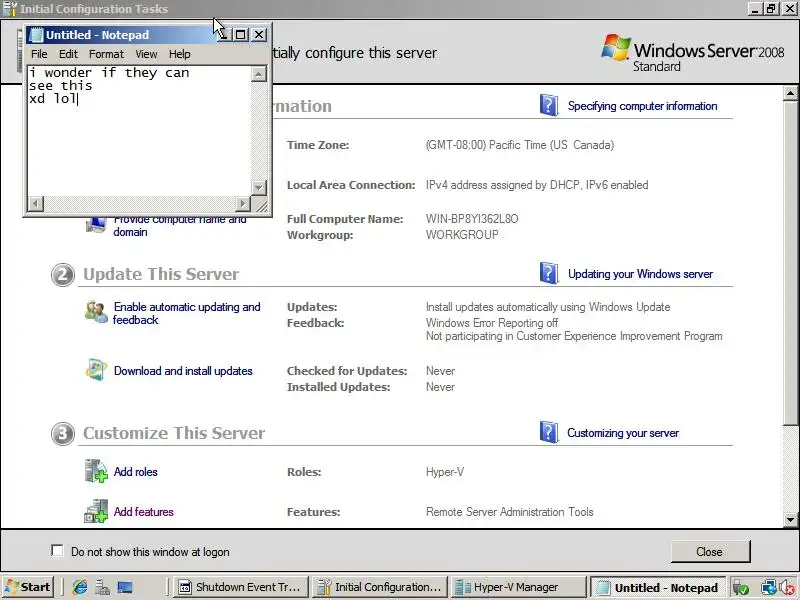The width and height of the screenshot is (800, 600).
Task: Click Notepad horizontal scrollbar left arrow
Action: point(35,204)
